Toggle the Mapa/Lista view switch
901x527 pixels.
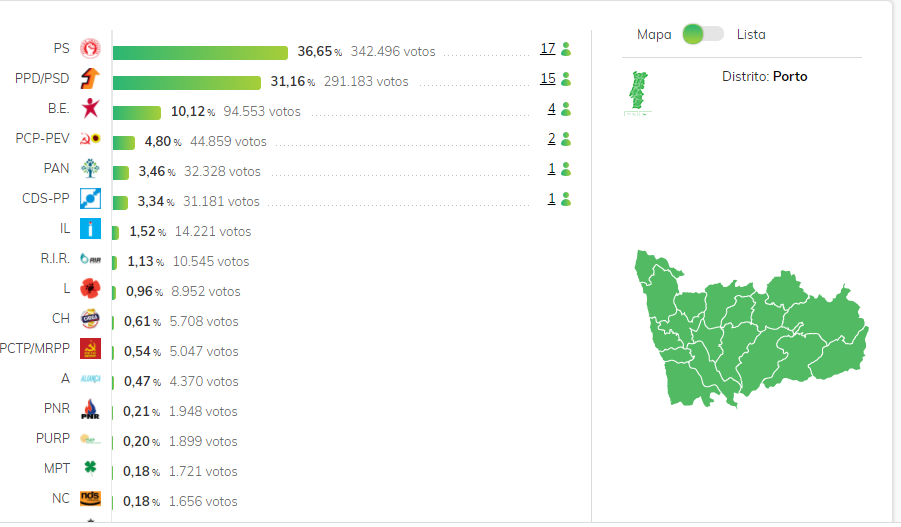pyautogui.click(x=702, y=34)
